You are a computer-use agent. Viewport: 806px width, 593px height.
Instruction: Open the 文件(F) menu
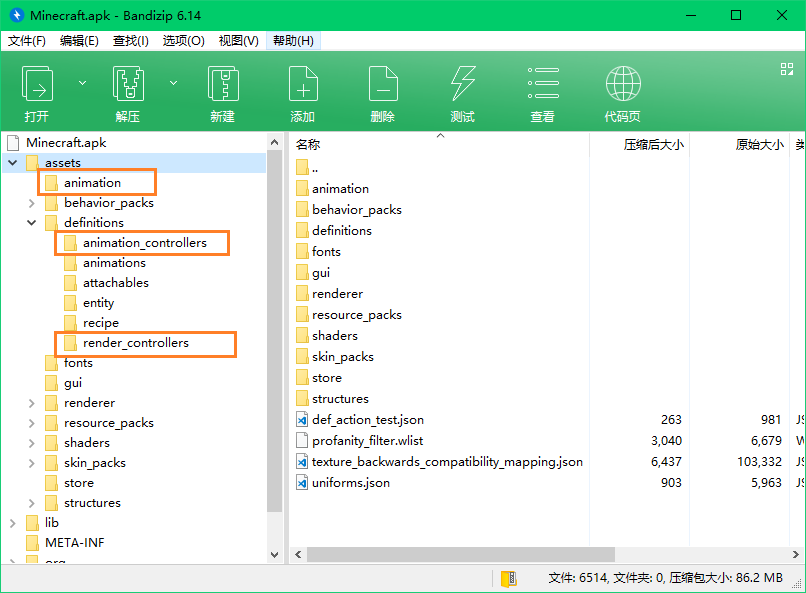pyautogui.click(x=27, y=41)
